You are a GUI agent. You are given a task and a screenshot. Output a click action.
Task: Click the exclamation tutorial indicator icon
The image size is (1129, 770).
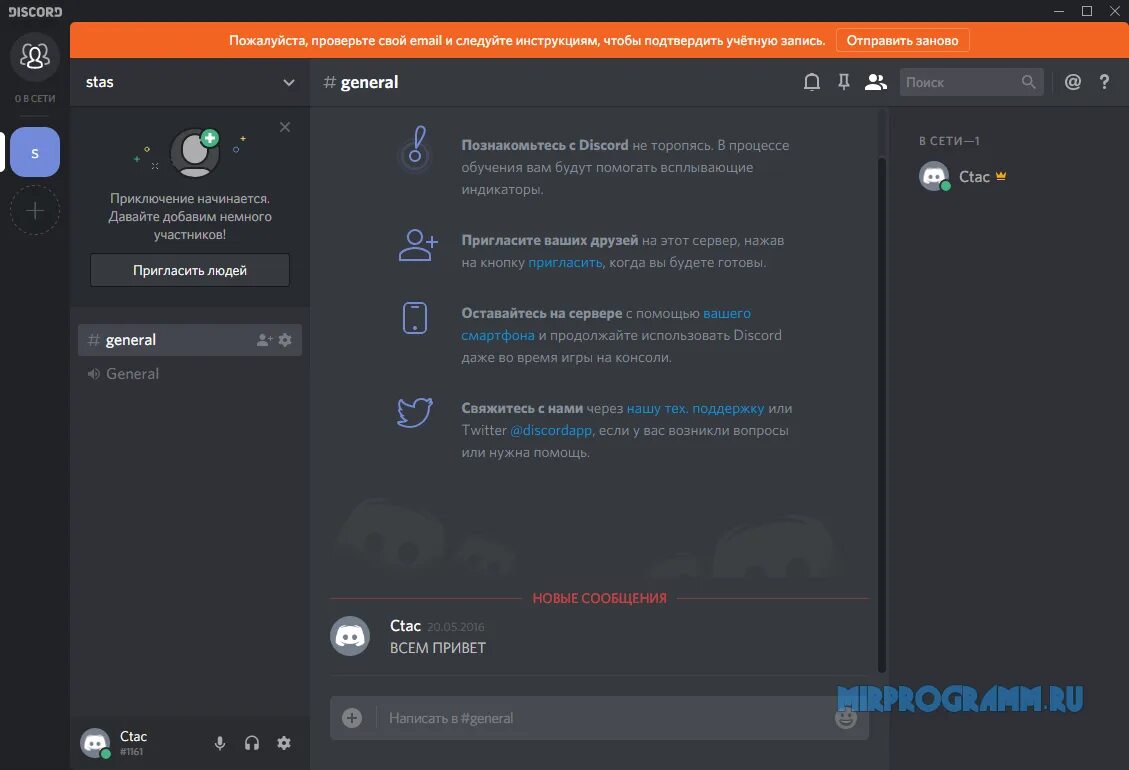click(x=415, y=148)
